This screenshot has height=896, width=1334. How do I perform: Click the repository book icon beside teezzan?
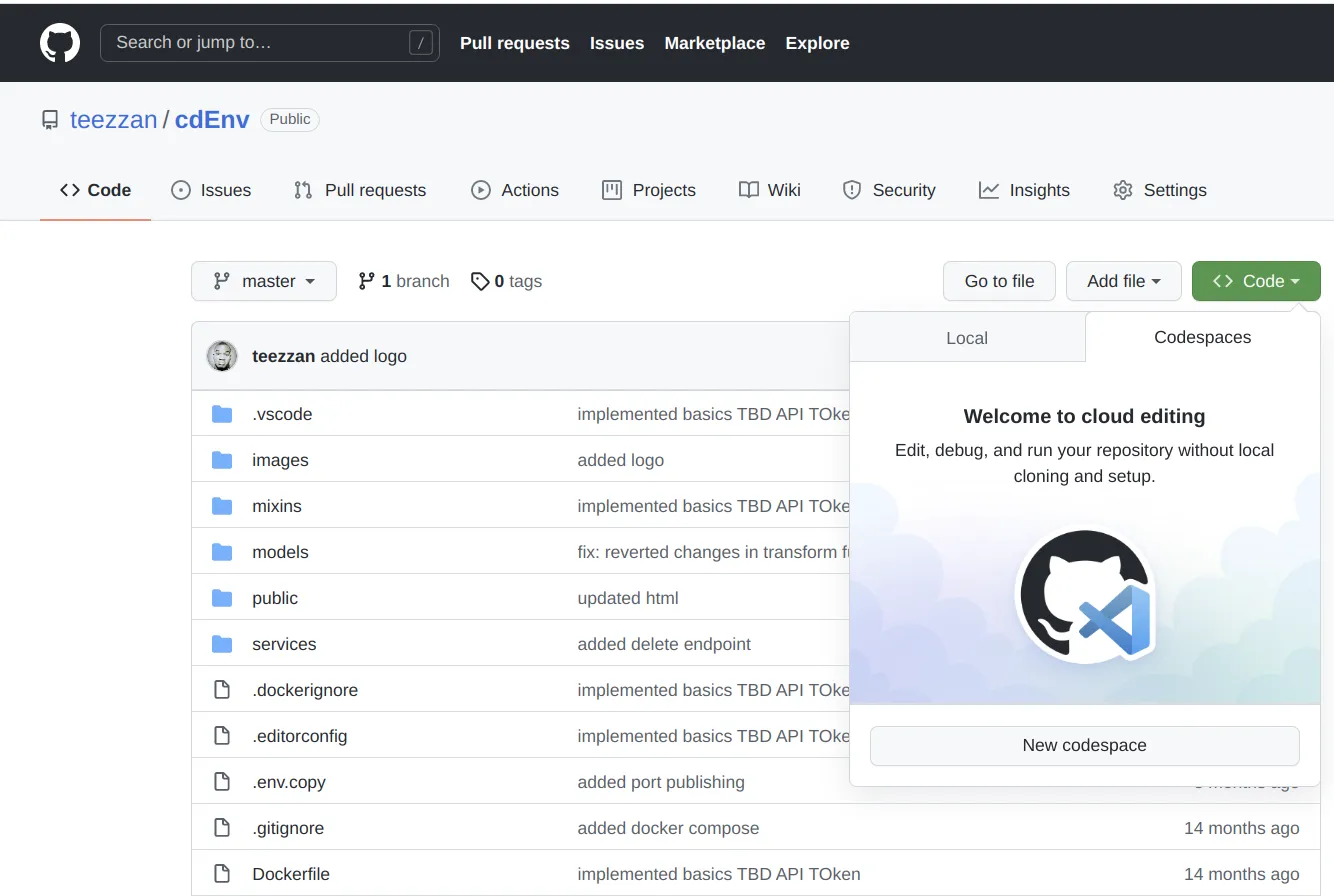coord(50,120)
